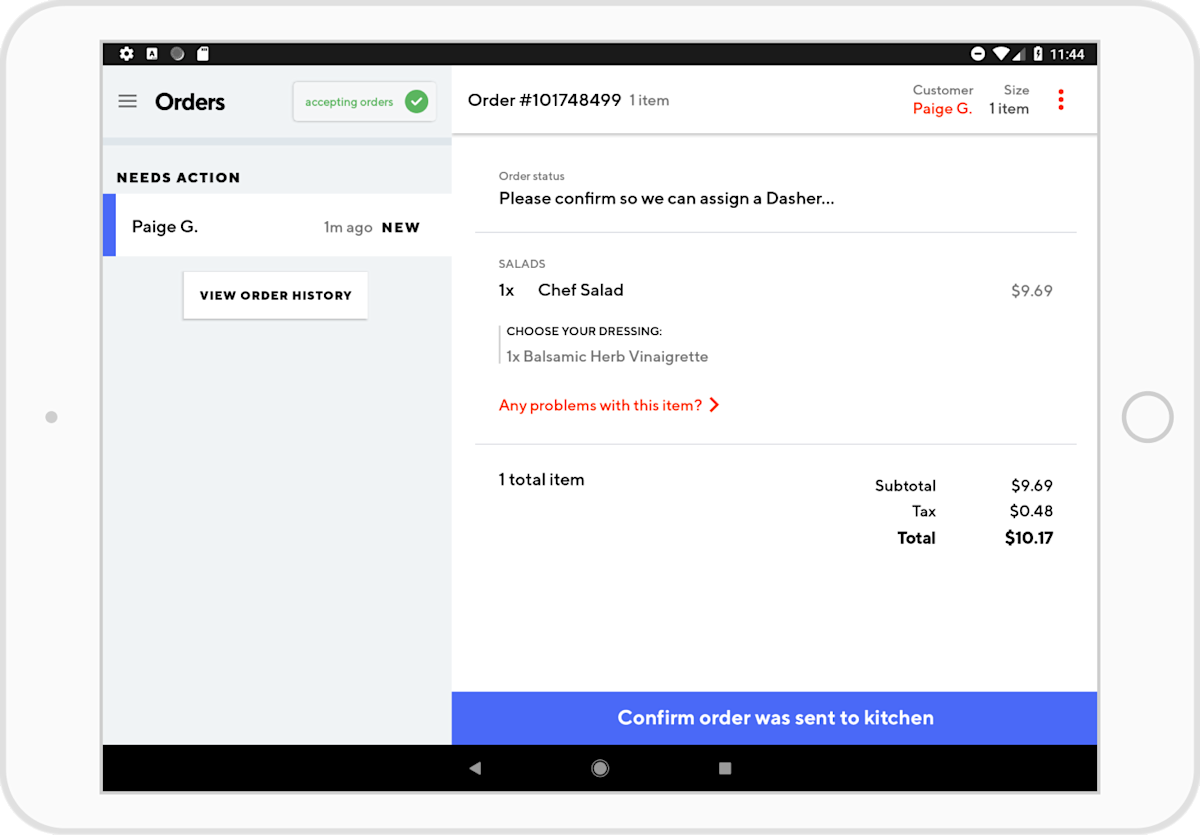
Task: Click the Size 1 item header info
Action: pyautogui.click(x=1009, y=100)
